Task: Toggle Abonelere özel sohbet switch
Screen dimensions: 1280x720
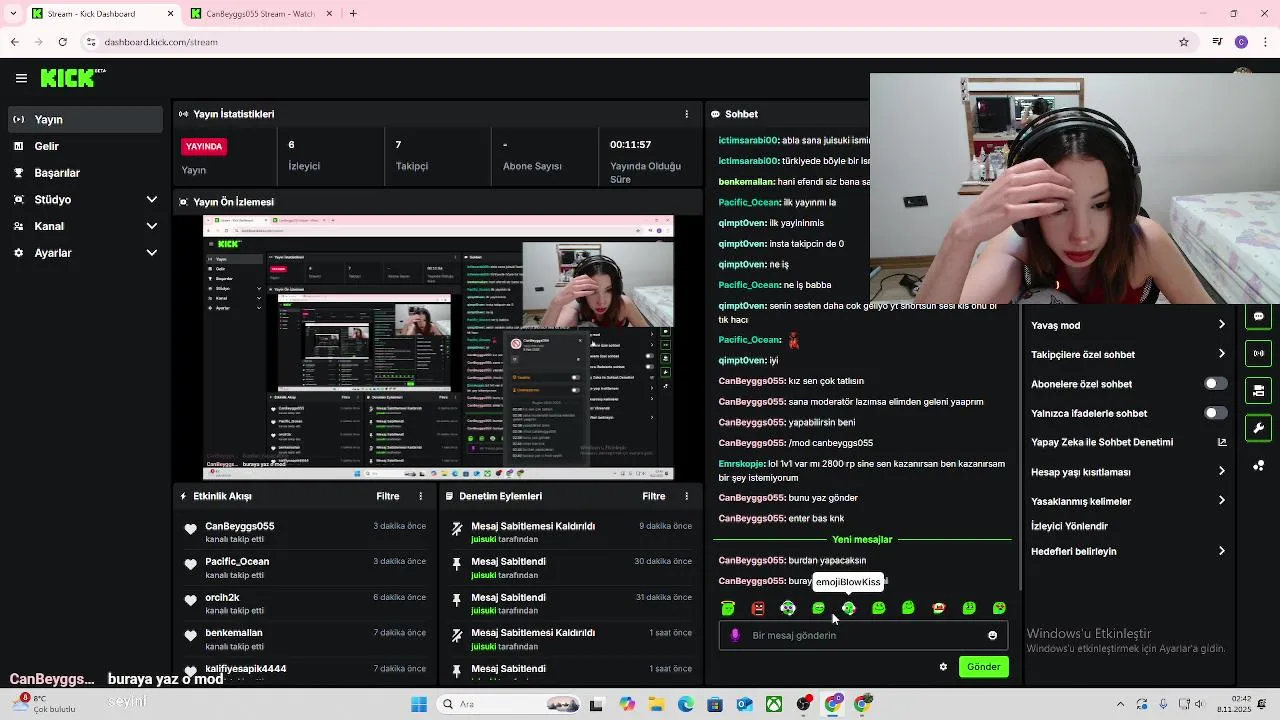Action: tap(1215, 384)
